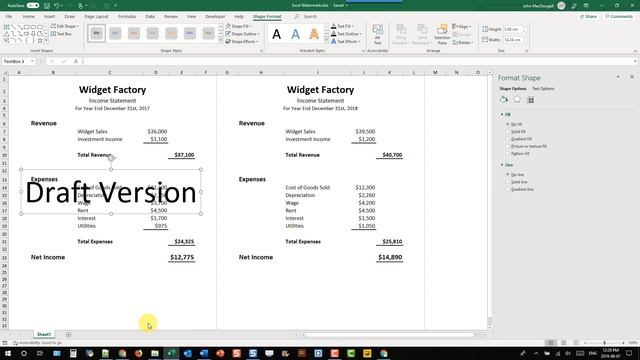The image size is (640, 360).
Task: Open Text Fill dropdown
Action: (x=342, y=26)
